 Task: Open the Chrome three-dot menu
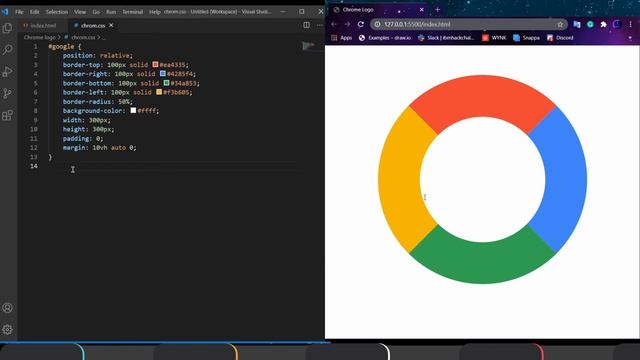click(630, 24)
